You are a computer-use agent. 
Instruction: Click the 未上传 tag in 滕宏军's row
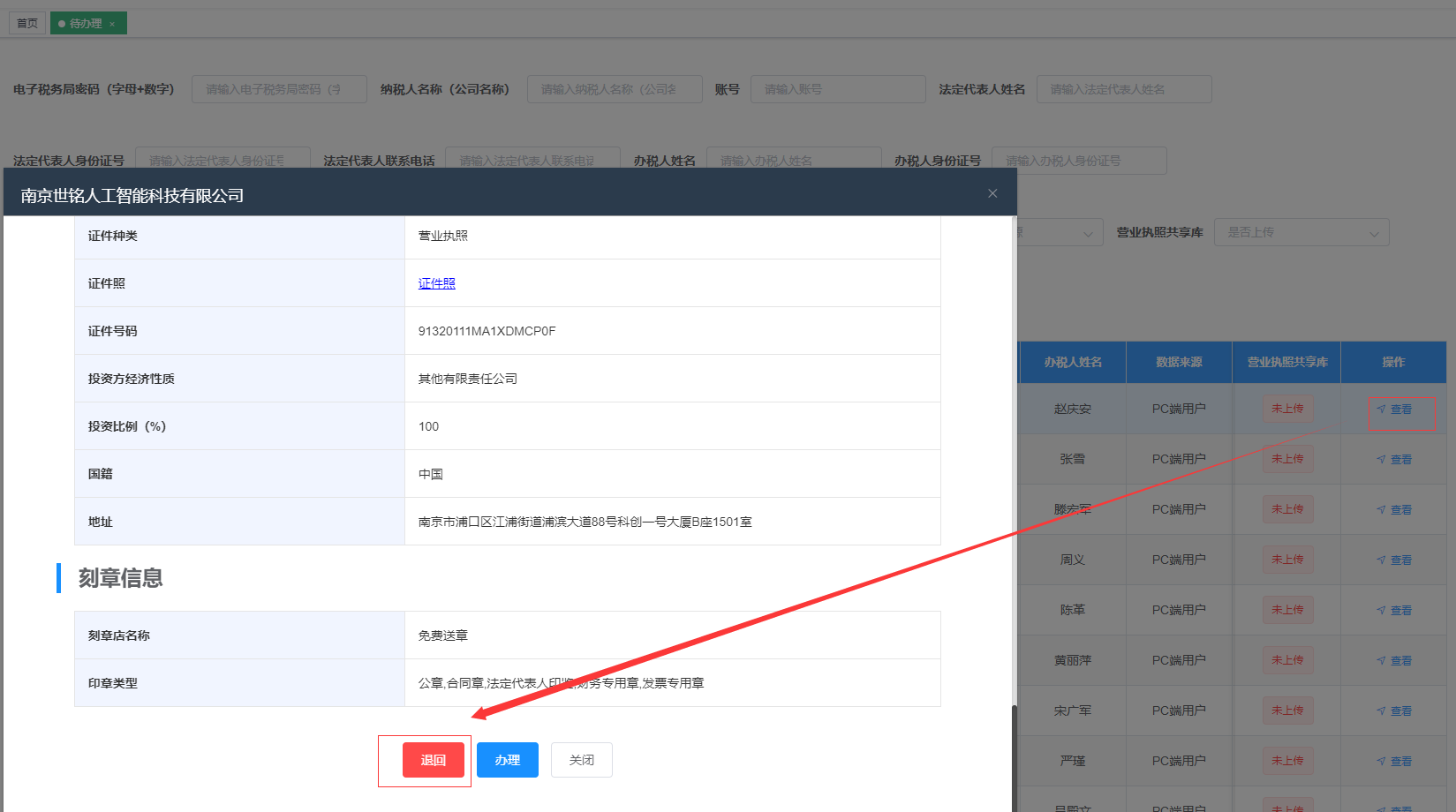click(1287, 509)
